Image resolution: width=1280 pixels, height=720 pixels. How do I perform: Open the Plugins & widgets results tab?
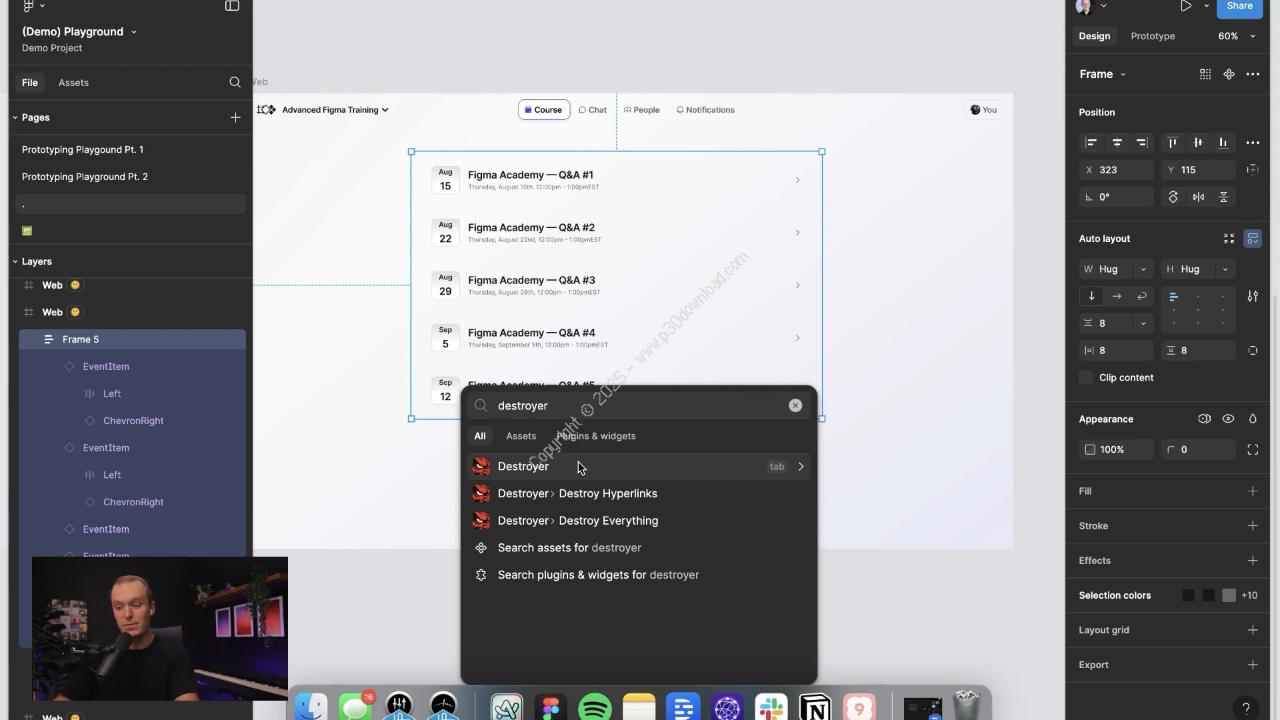(x=596, y=436)
